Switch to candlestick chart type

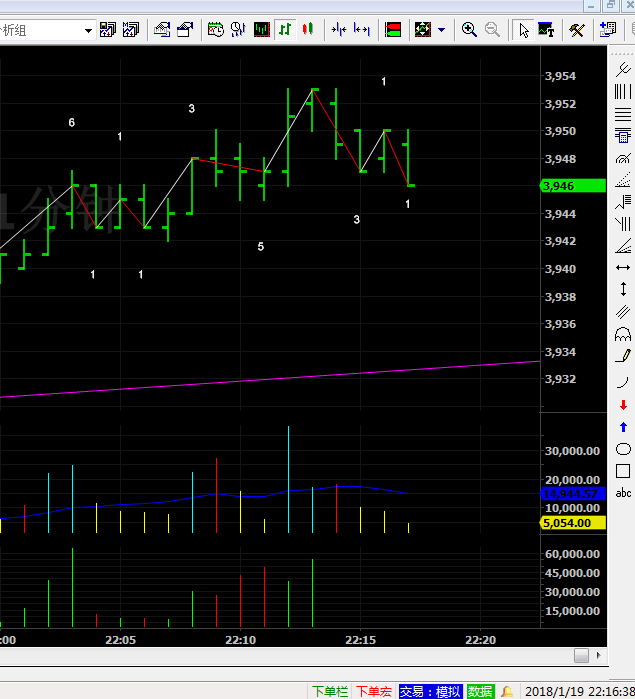[x=308, y=30]
